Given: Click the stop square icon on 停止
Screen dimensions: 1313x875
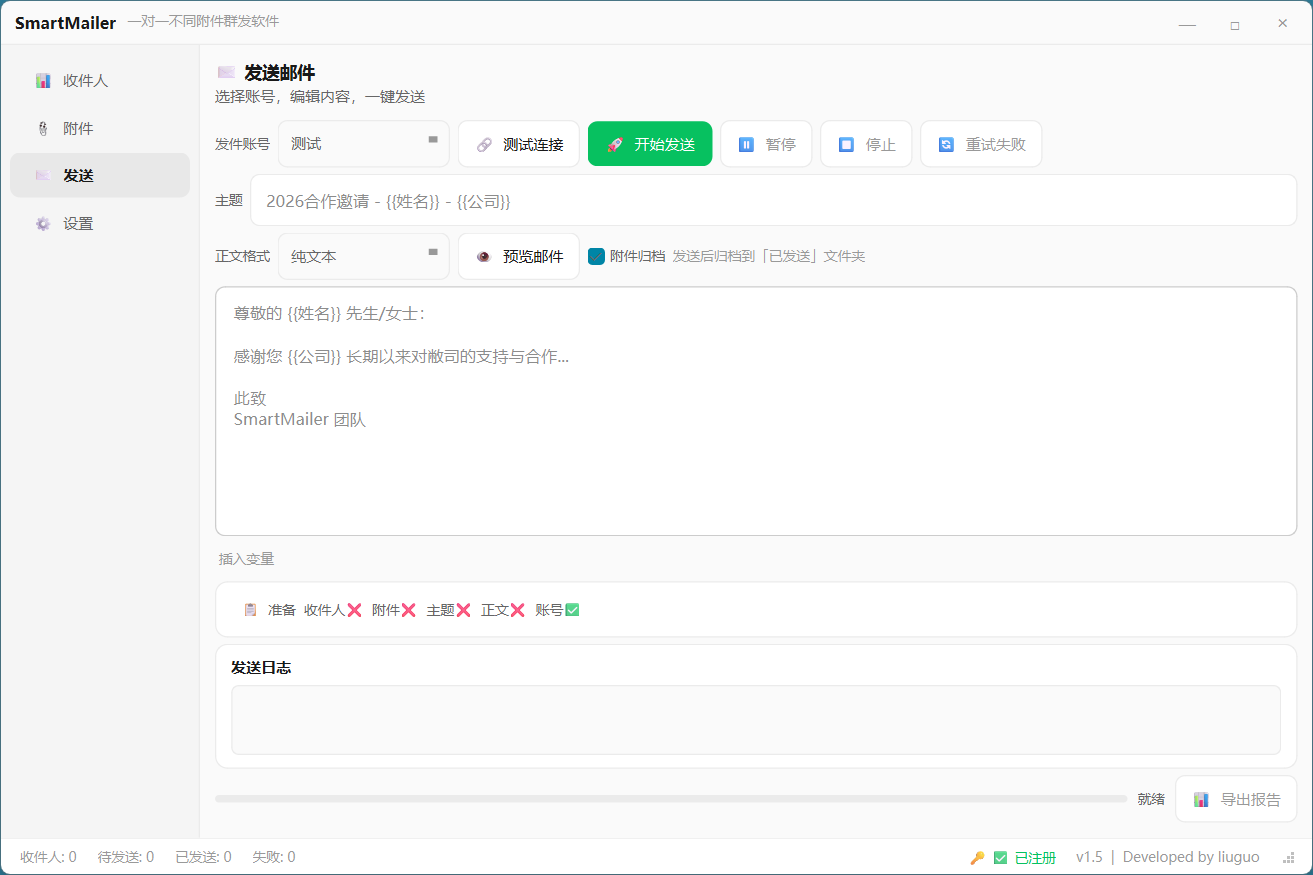Looking at the screenshot, I should tap(846, 145).
